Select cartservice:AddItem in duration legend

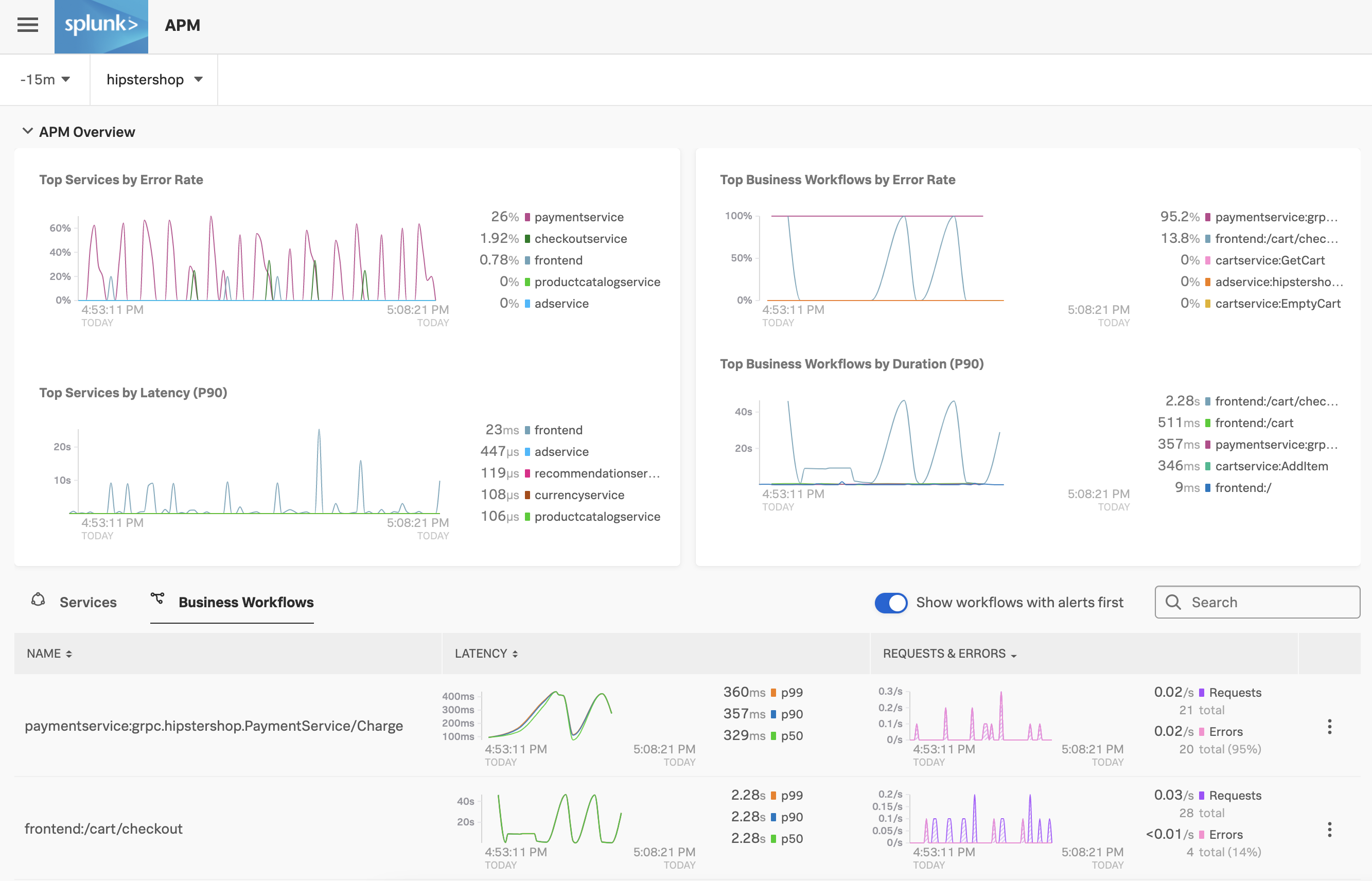(x=1271, y=466)
